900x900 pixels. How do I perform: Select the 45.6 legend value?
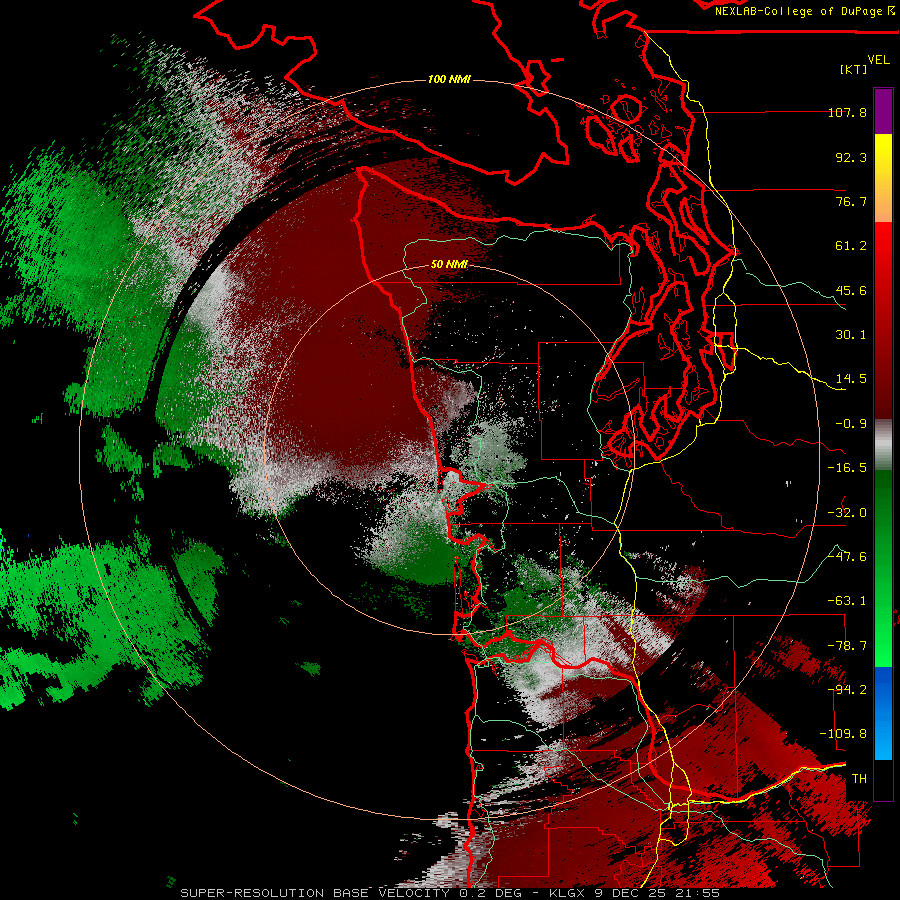coord(851,290)
